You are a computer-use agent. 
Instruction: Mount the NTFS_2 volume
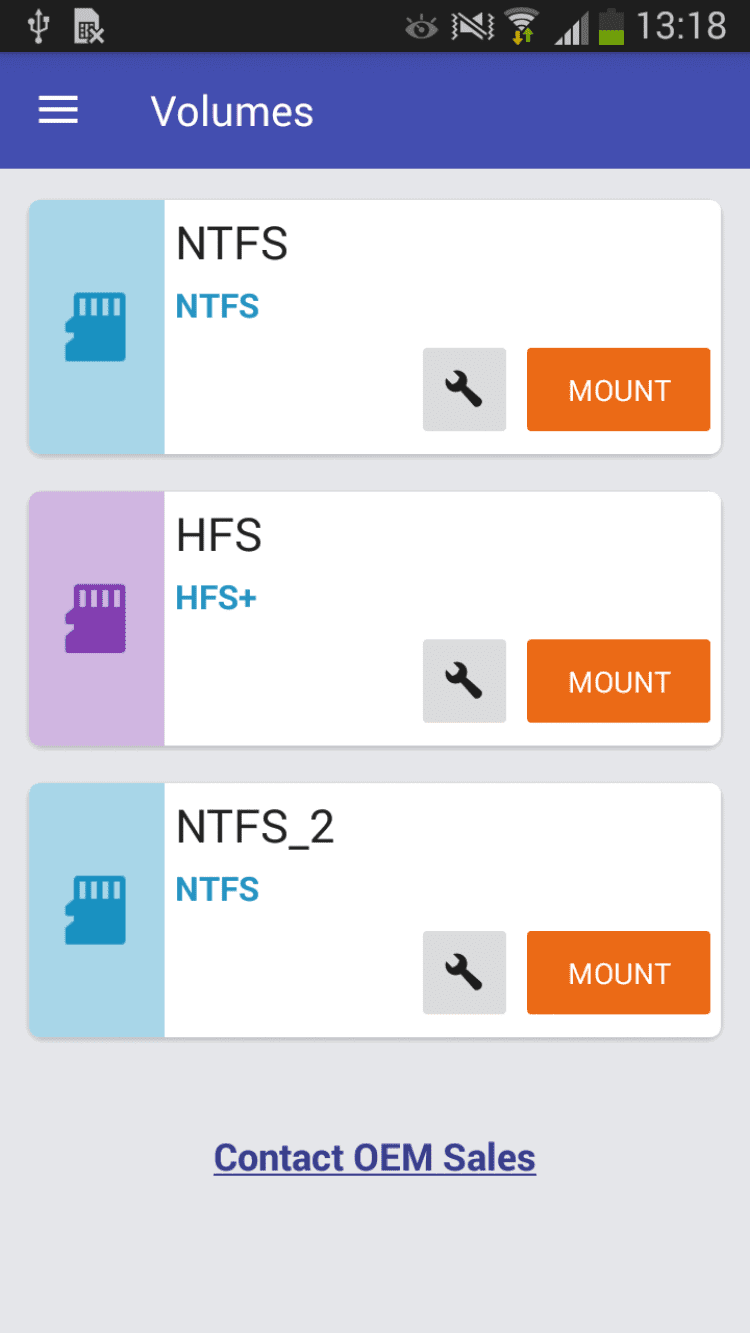click(x=618, y=973)
